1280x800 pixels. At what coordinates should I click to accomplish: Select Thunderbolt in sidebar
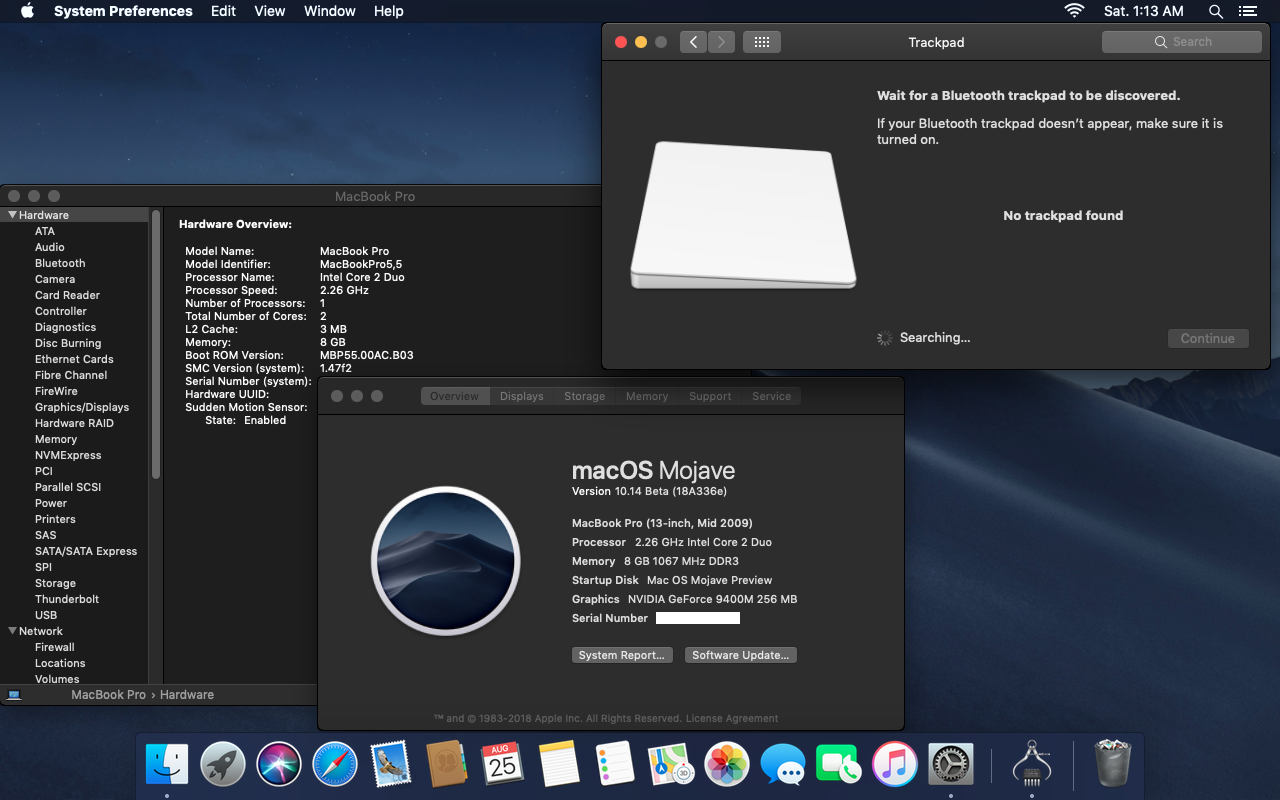[x=67, y=599]
